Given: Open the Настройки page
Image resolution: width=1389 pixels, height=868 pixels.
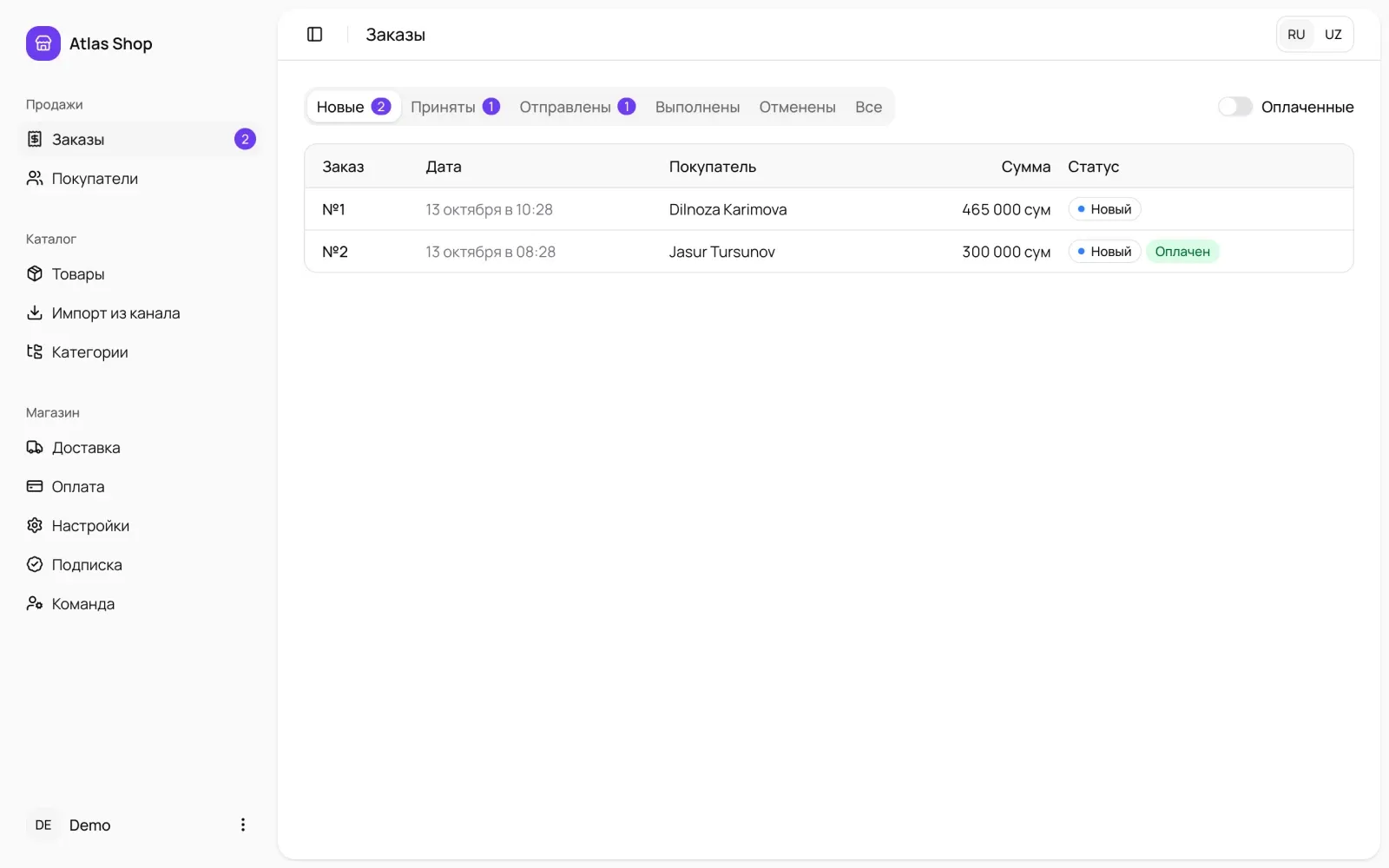Looking at the screenshot, I should pos(139,525).
